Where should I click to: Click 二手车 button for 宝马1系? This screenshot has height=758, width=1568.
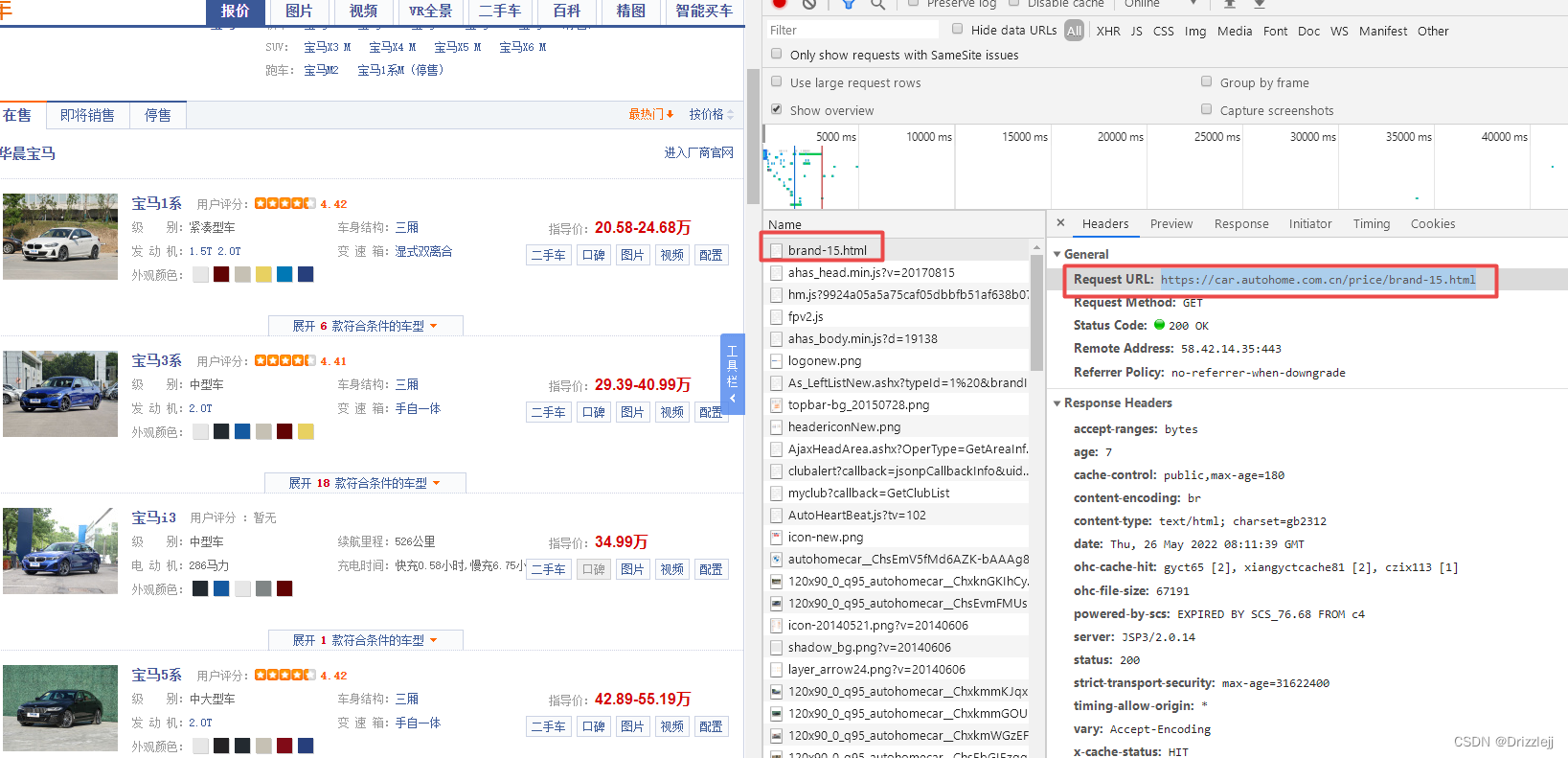pyautogui.click(x=549, y=255)
